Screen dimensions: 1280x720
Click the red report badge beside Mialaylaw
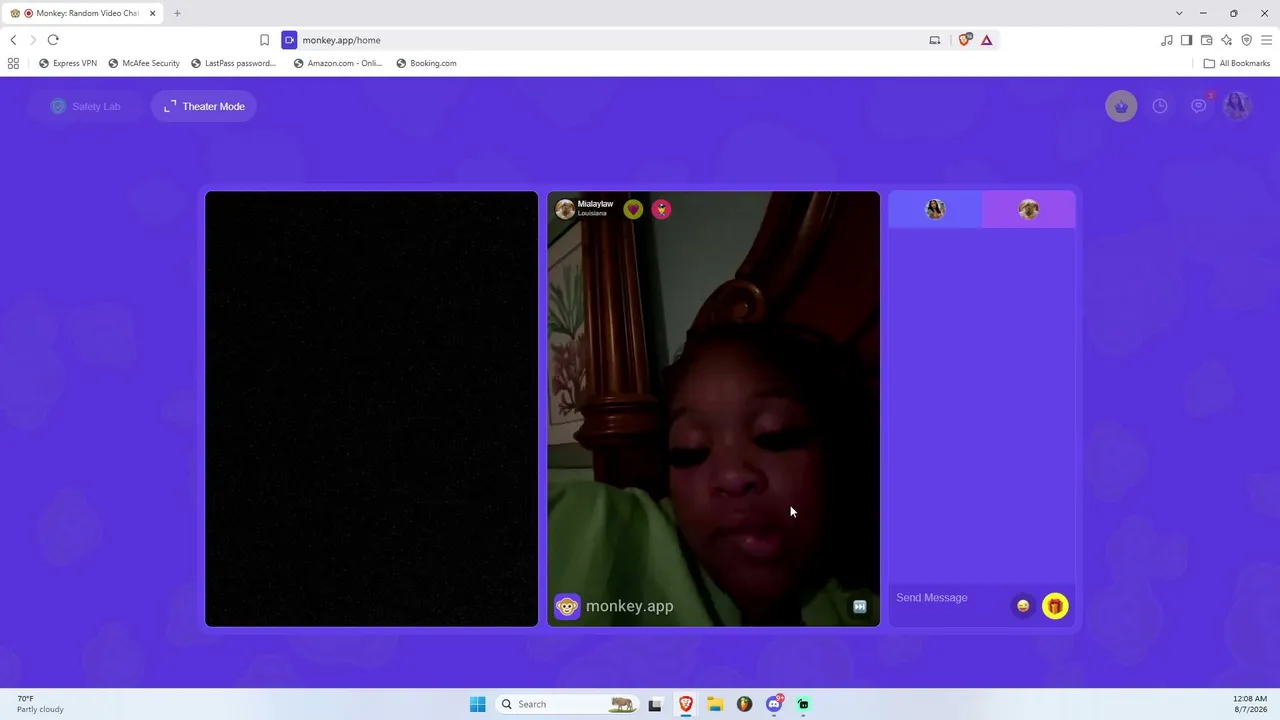click(x=661, y=209)
